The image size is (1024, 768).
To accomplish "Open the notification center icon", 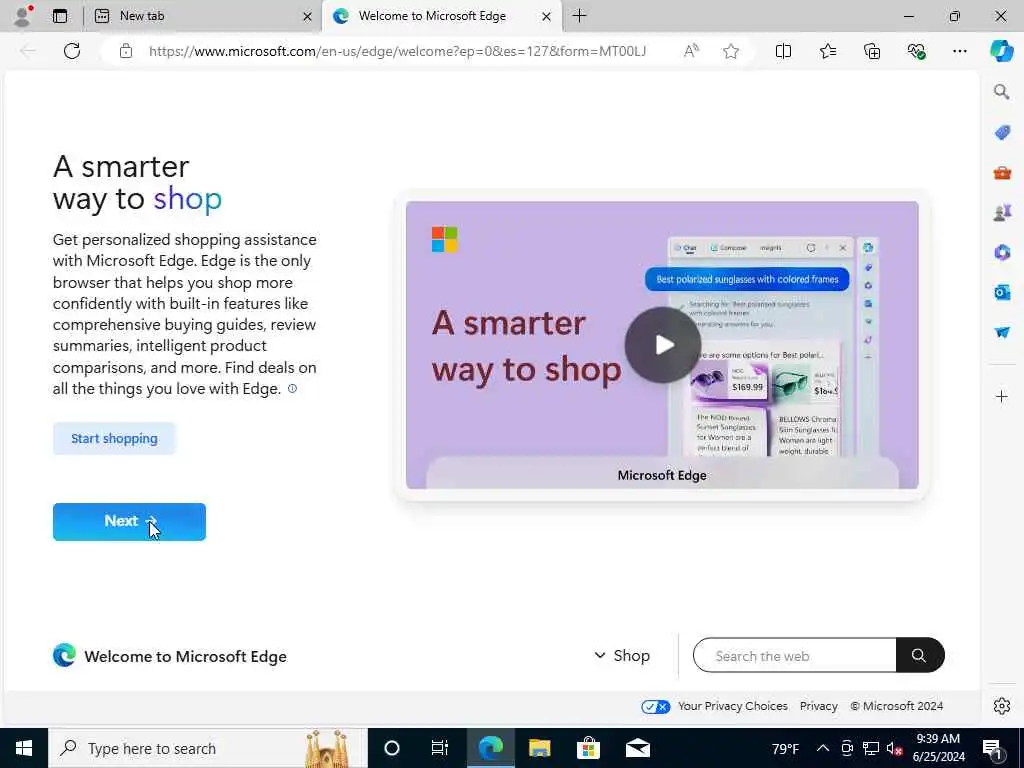I will (x=992, y=748).
